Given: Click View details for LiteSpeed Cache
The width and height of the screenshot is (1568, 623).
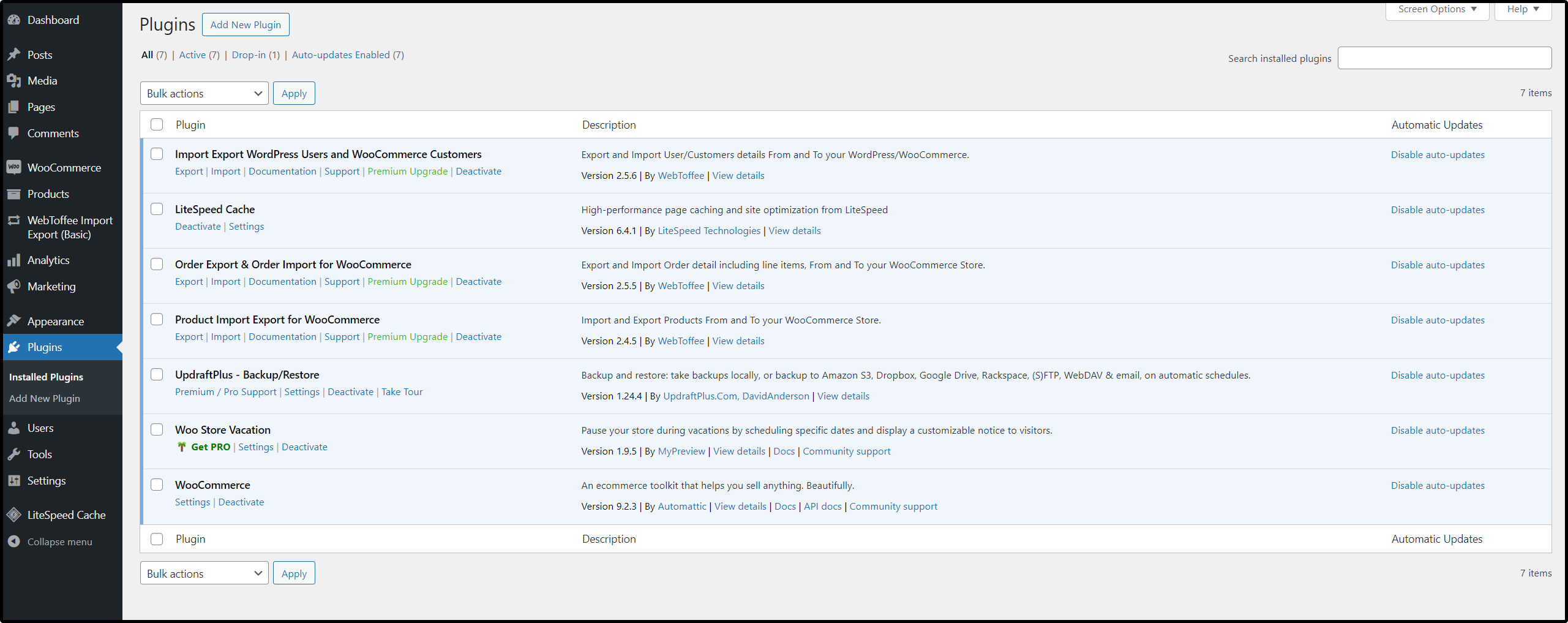Looking at the screenshot, I should (795, 231).
